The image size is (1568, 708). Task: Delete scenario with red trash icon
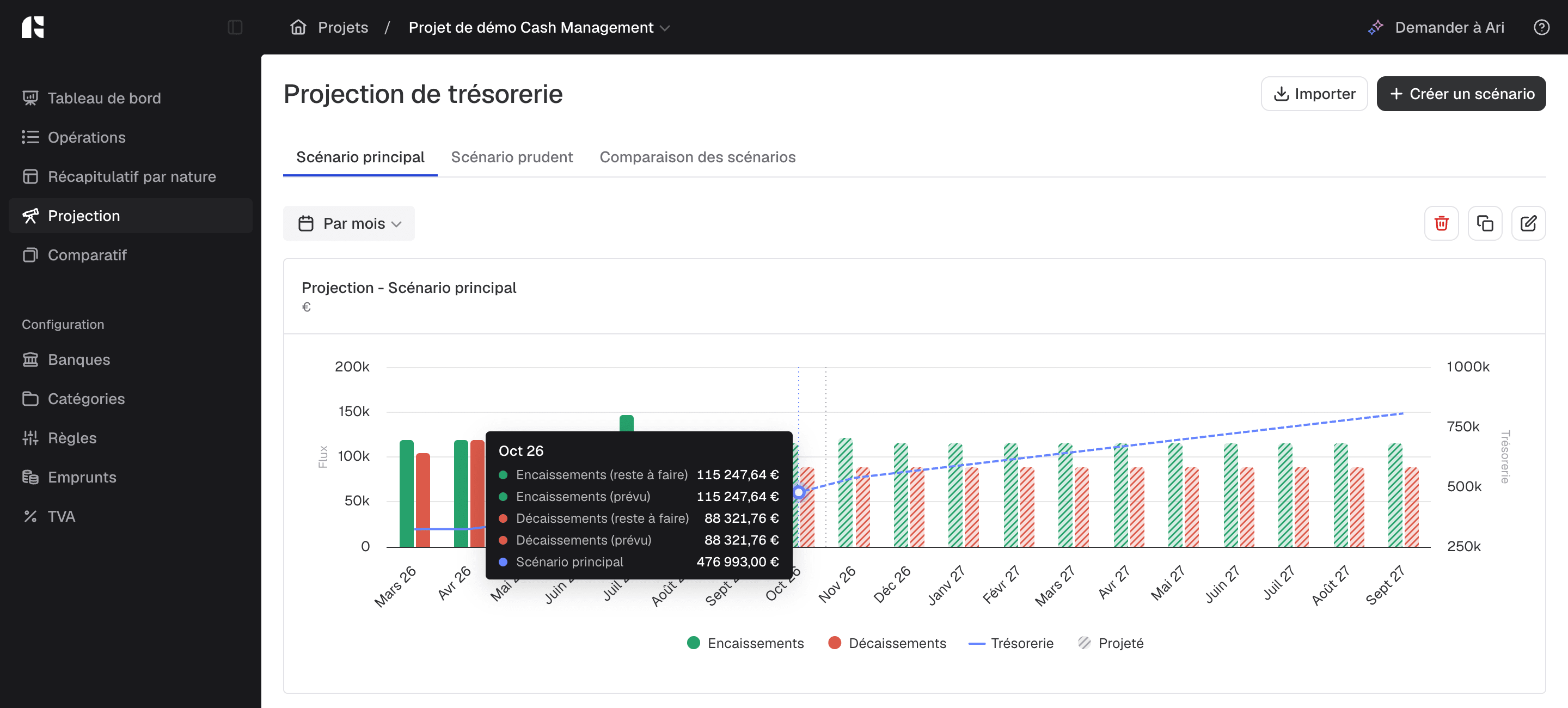pyautogui.click(x=1441, y=223)
